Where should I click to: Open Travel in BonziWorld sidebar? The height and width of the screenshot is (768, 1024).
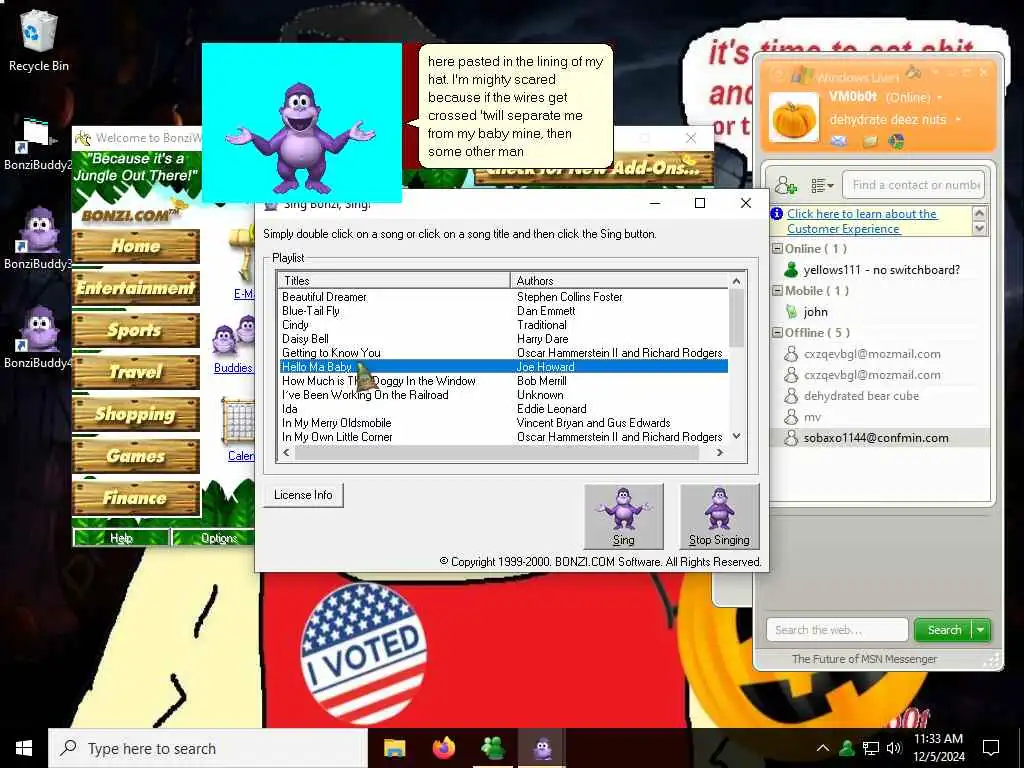[x=136, y=372]
